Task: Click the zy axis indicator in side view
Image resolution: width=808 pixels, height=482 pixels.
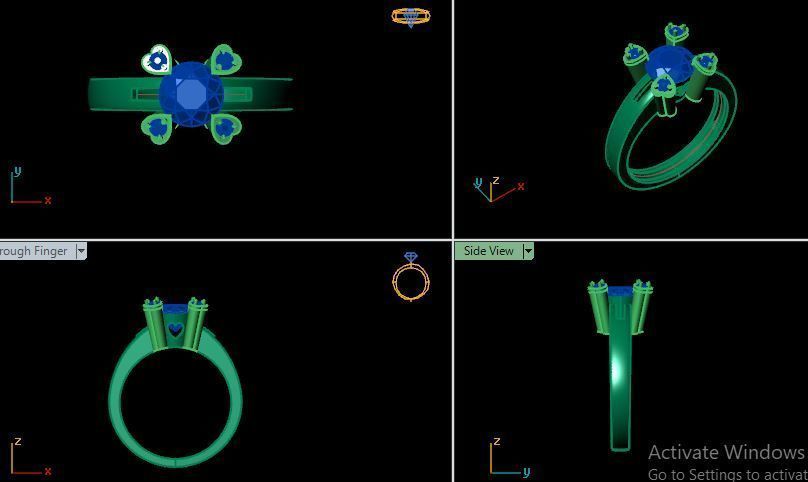Action: pos(510,456)
